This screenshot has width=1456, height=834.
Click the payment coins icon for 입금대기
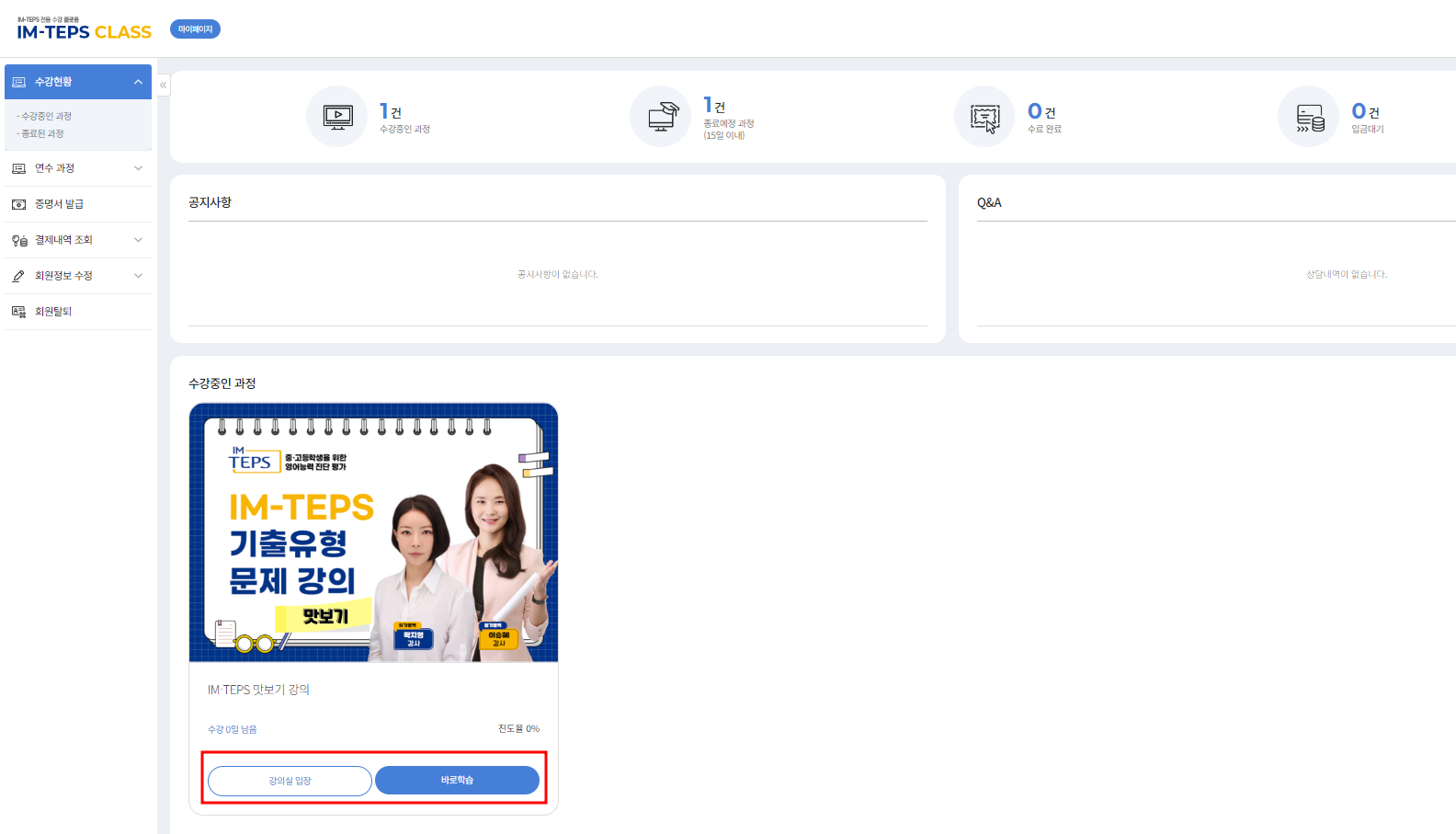coord(1309,118)
